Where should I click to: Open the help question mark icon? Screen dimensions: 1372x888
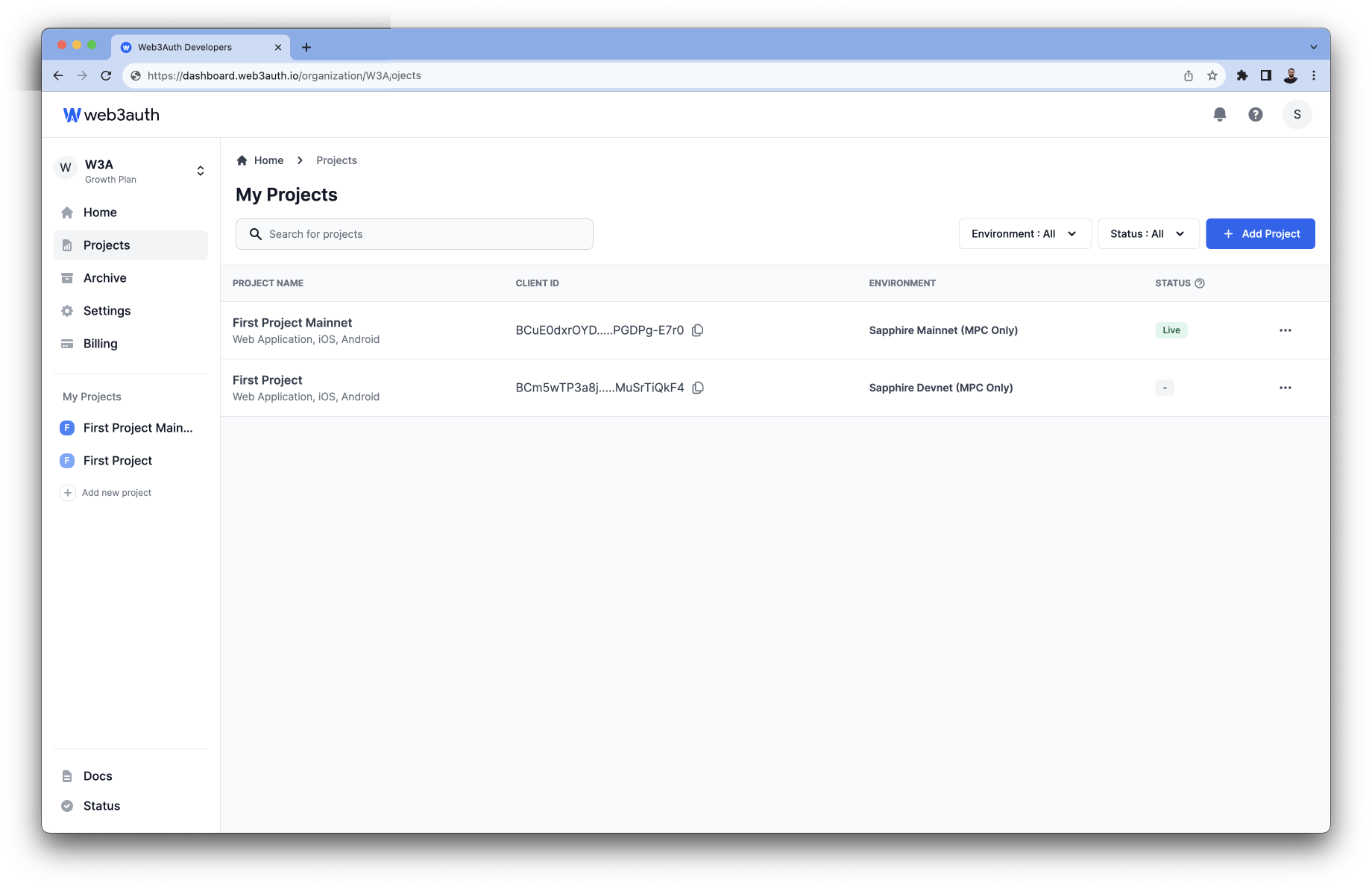click(x=1256, y=114)
